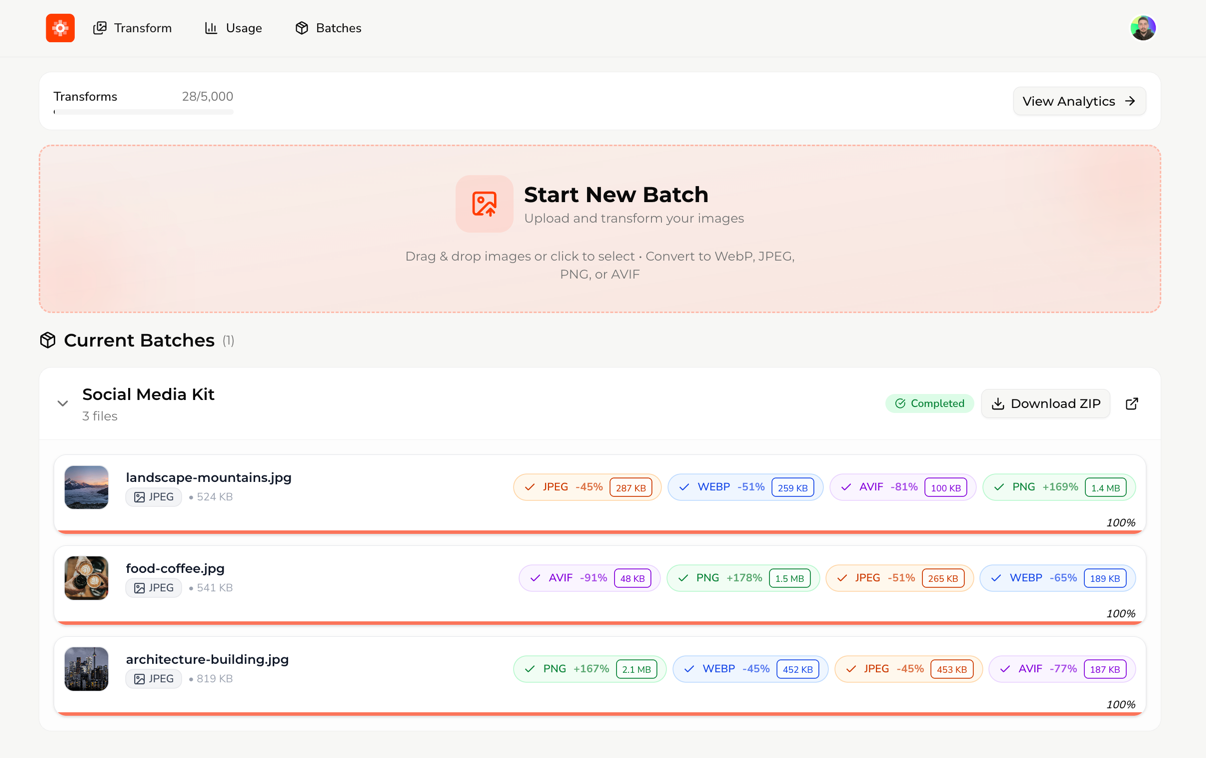The image size is (1206, 758).
Task: Switch to the Usage tab
Action: tap(233, 28)
